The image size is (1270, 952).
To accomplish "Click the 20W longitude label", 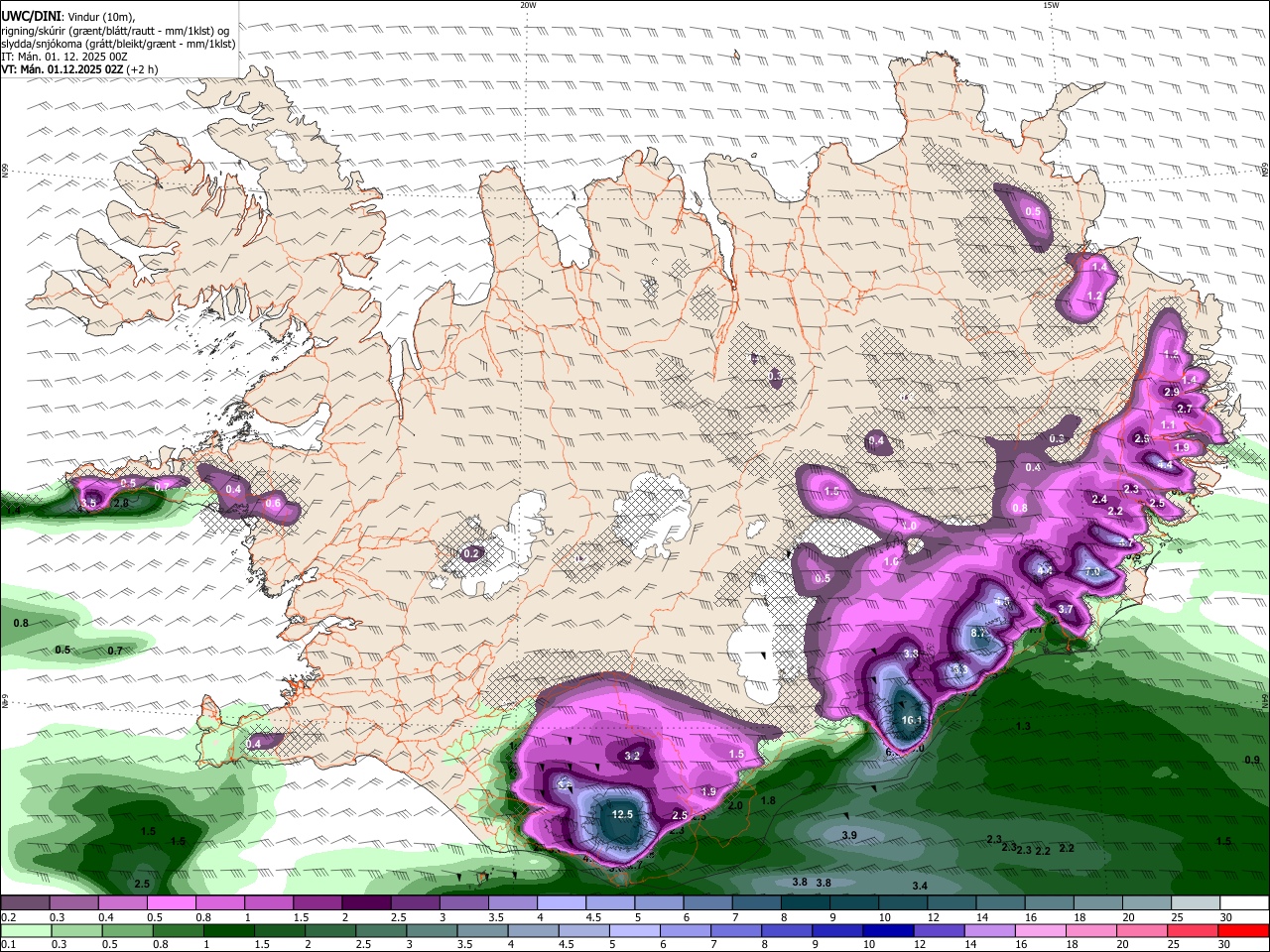I will (x=527, y=5).
